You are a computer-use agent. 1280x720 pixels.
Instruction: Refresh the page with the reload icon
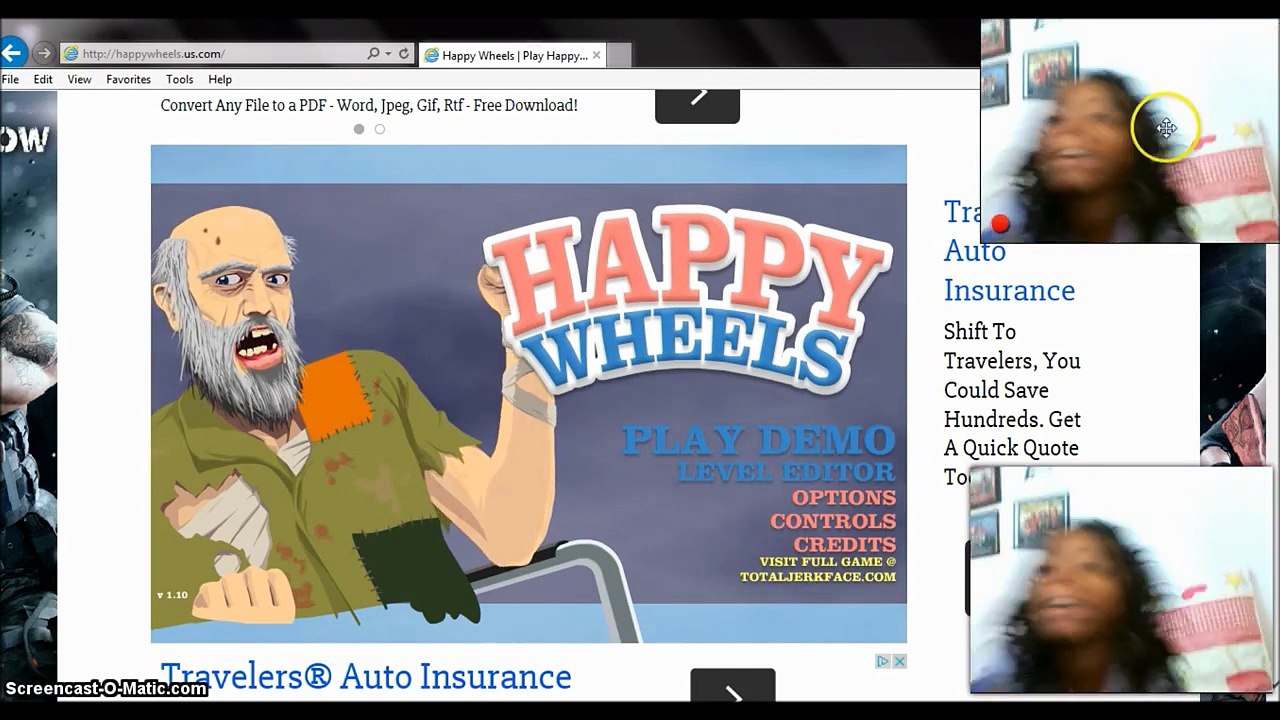click(404, 54)
